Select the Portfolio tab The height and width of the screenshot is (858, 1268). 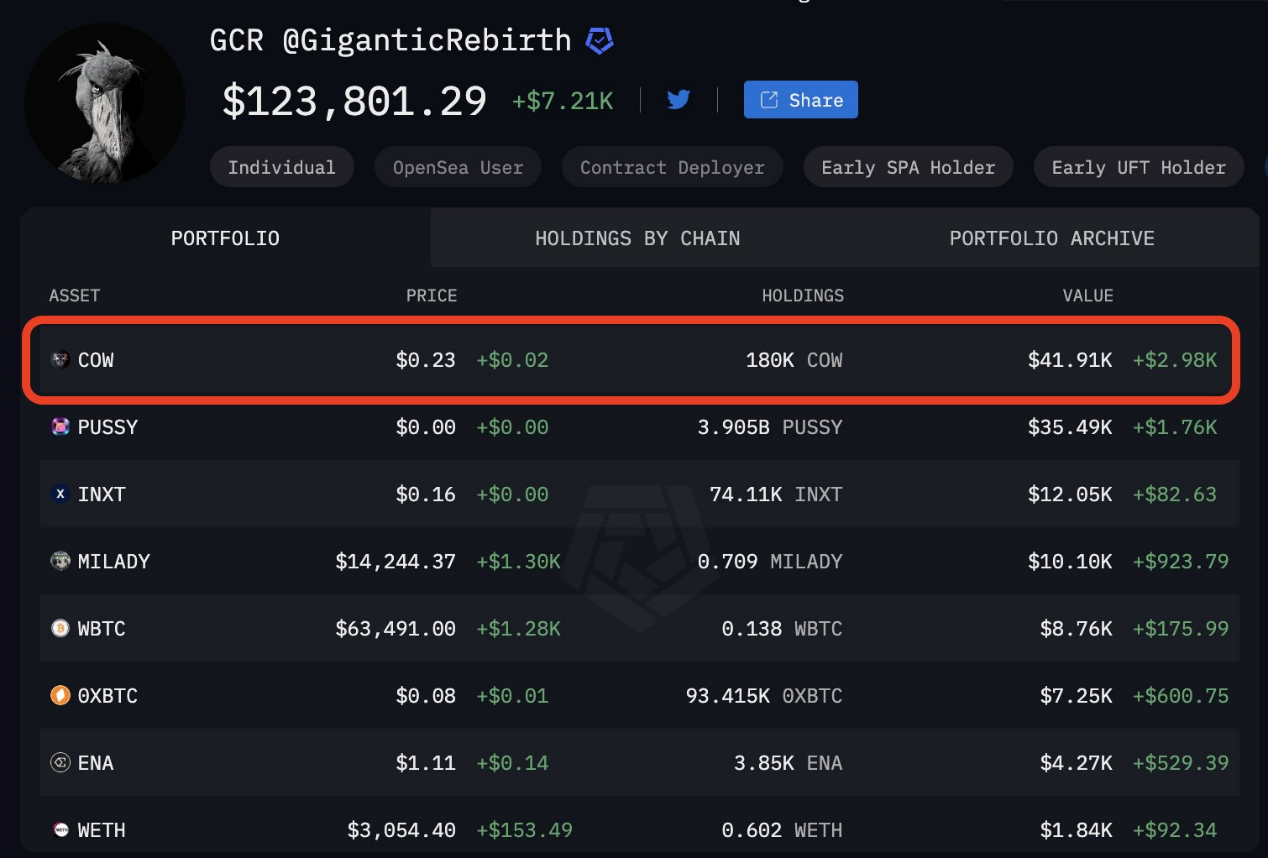pyautogui.click(x=225, y=238)
